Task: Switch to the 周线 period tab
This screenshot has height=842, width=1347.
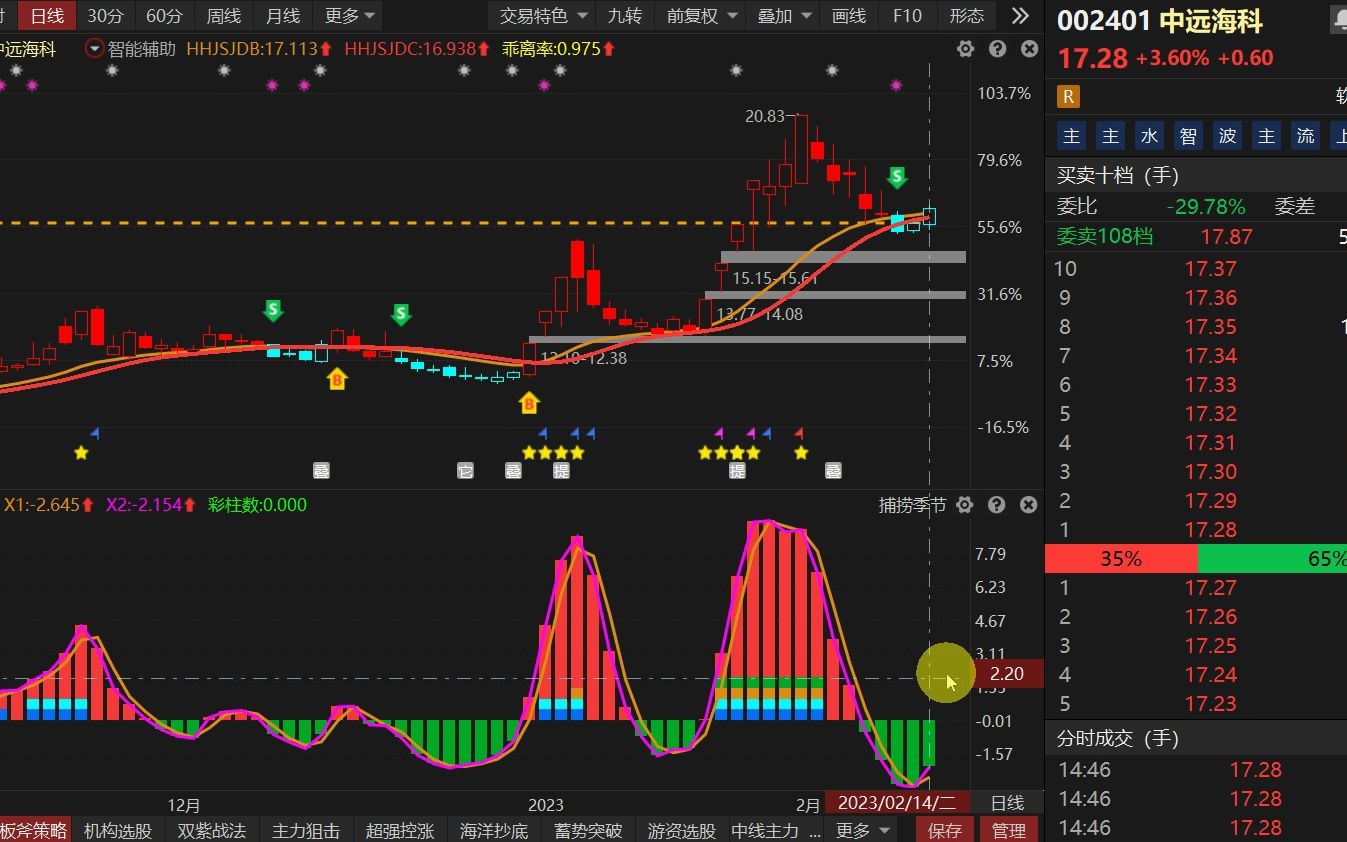Action: [224, 16]
